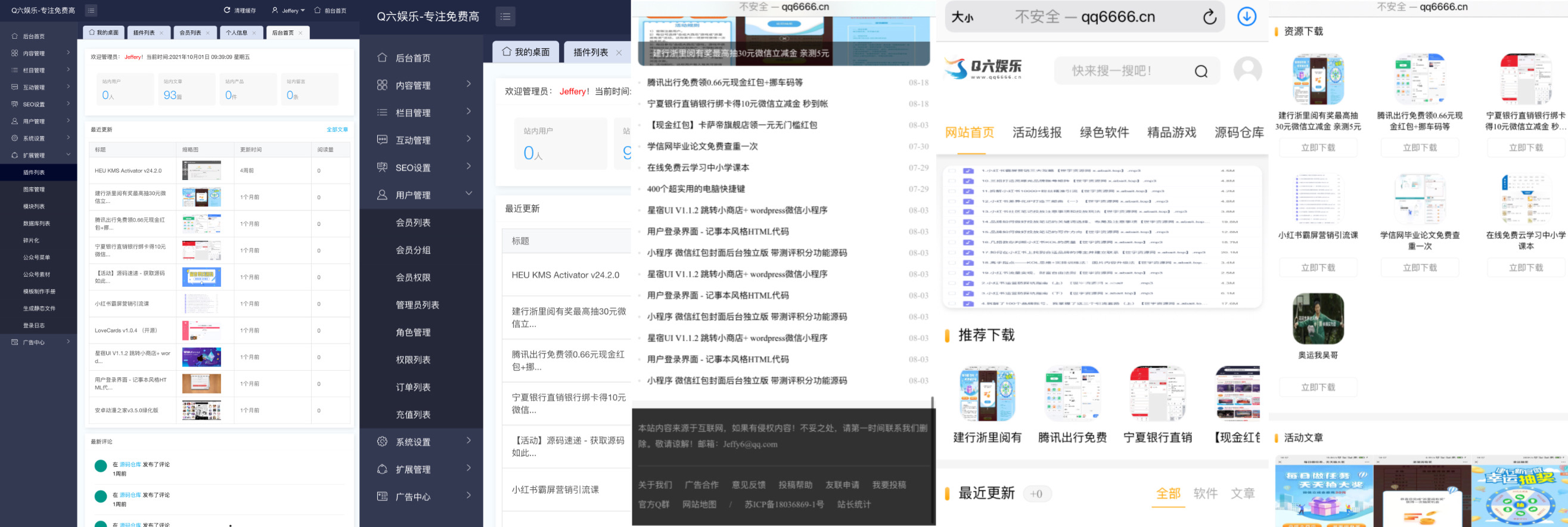Image resolution: width=1568 pixels, height=527 pixels.
Task: Open the 全部文章 link in 最近更新 panel
Action: (x=337, y=129)
